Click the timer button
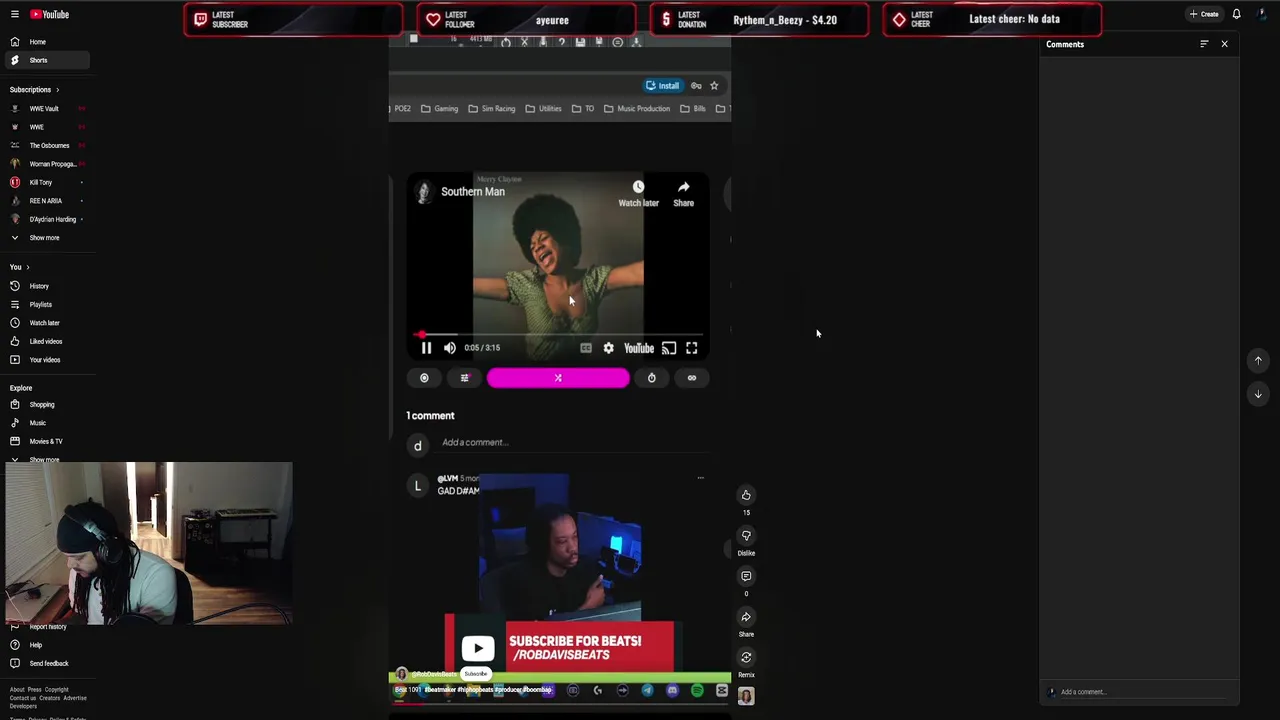 652,378
